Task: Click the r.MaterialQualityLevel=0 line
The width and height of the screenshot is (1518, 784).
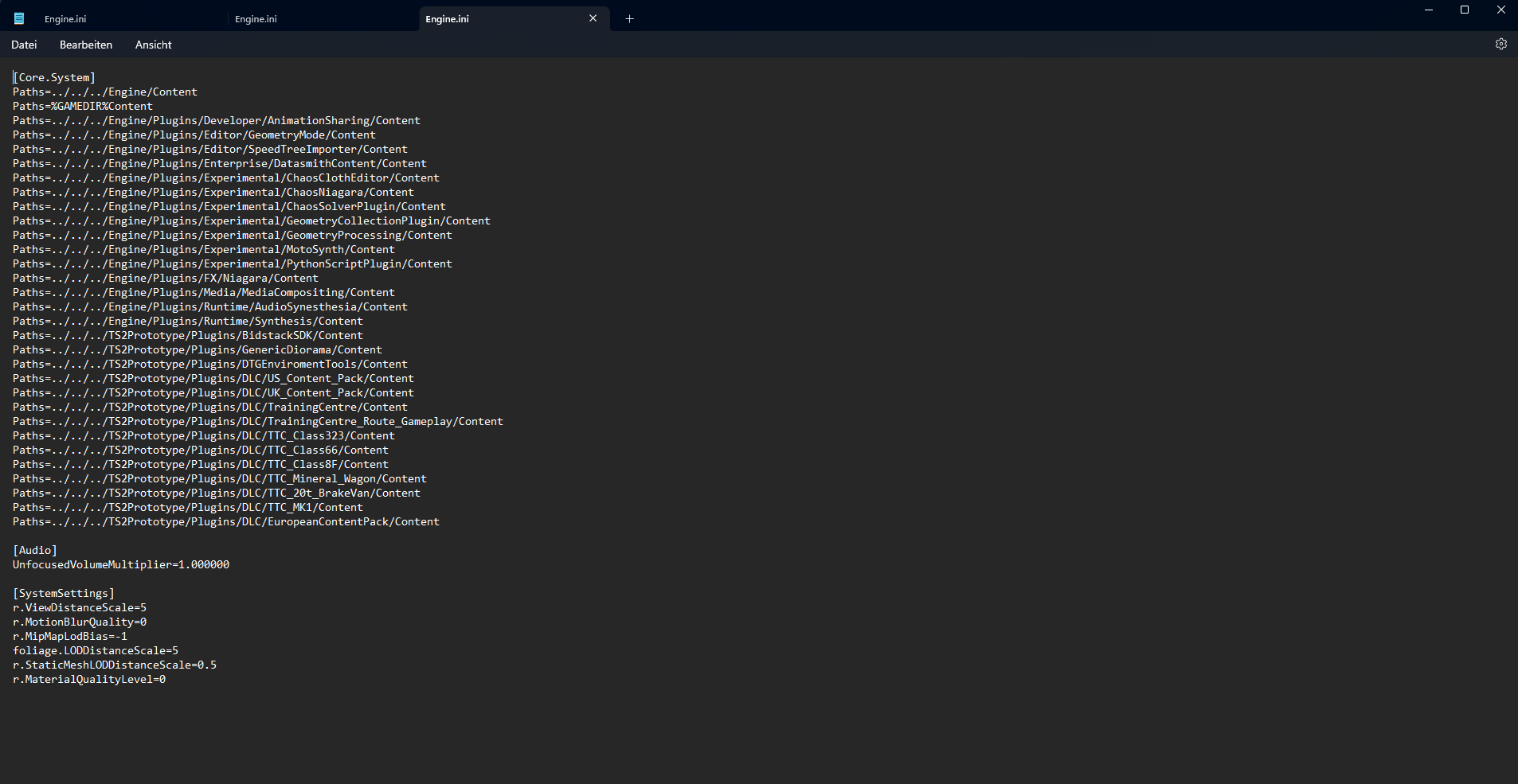Action: point(89,679)
